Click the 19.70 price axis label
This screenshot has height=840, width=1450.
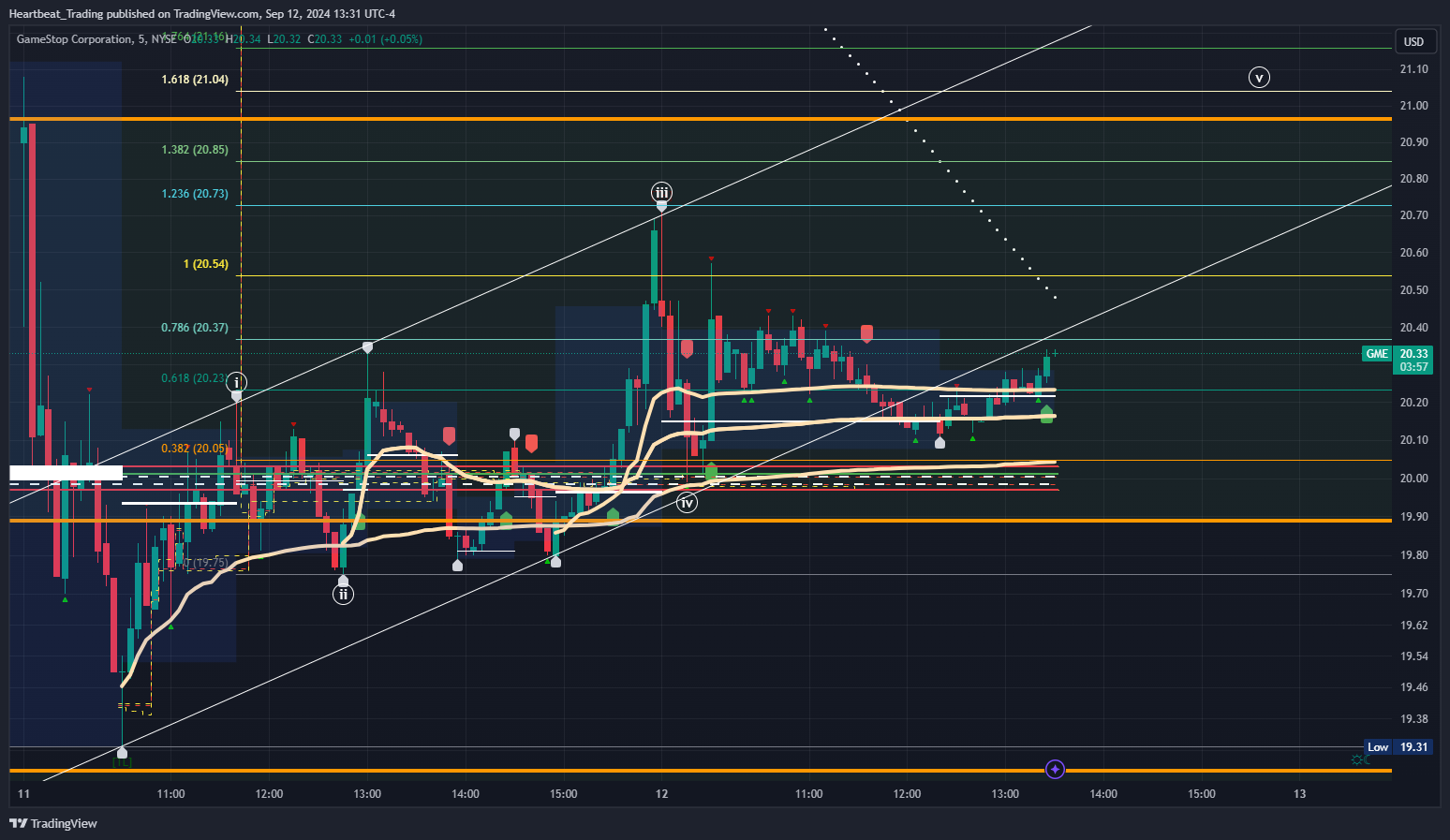coord(1413,594)
